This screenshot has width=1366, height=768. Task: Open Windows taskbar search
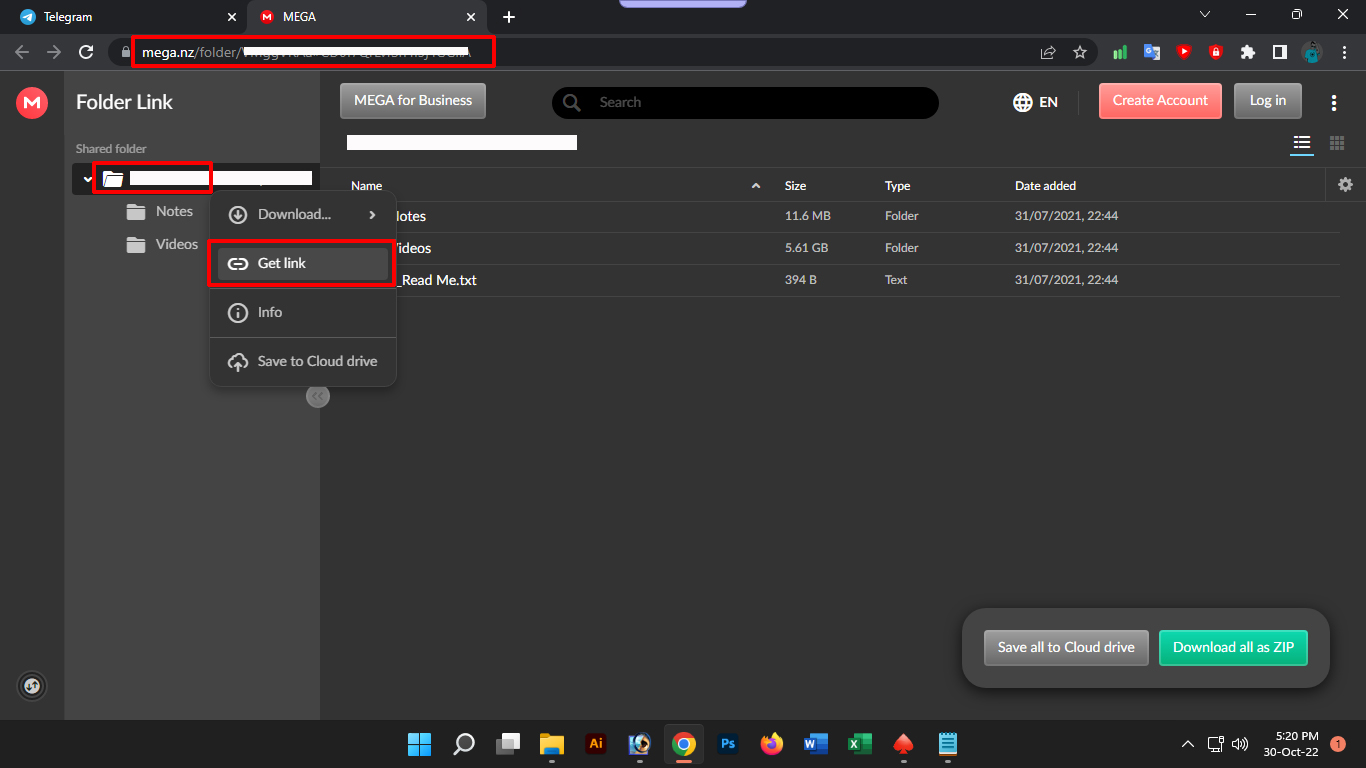[464, 744]
